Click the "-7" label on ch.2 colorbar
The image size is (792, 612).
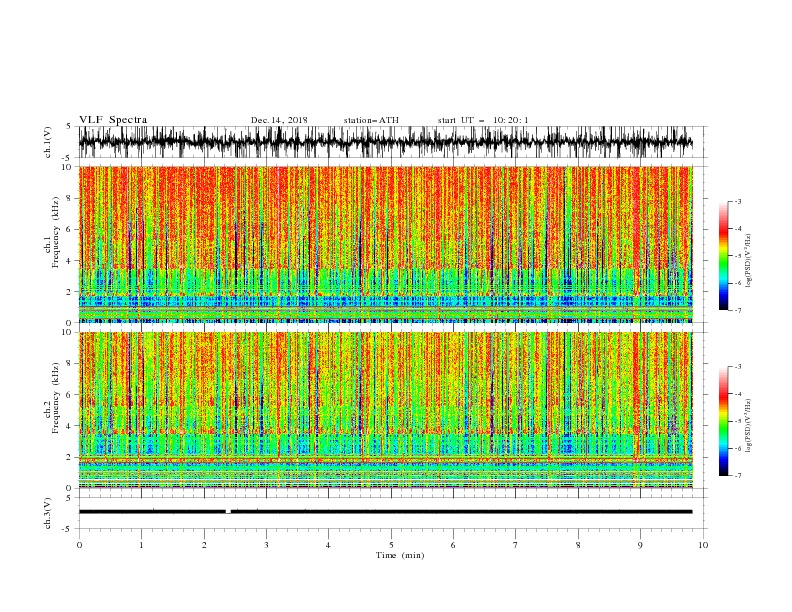coord(737,475)
